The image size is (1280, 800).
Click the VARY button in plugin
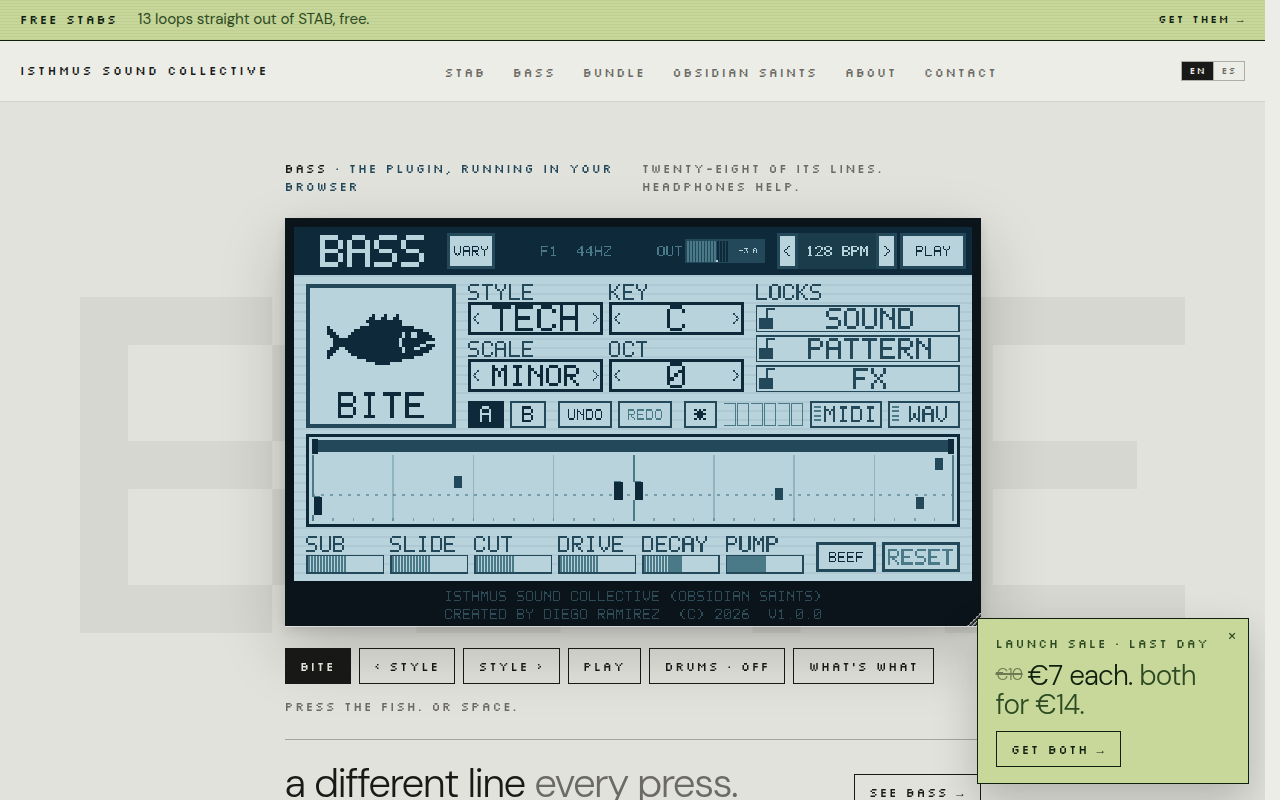pyautogui.click(x=471, y=251)
